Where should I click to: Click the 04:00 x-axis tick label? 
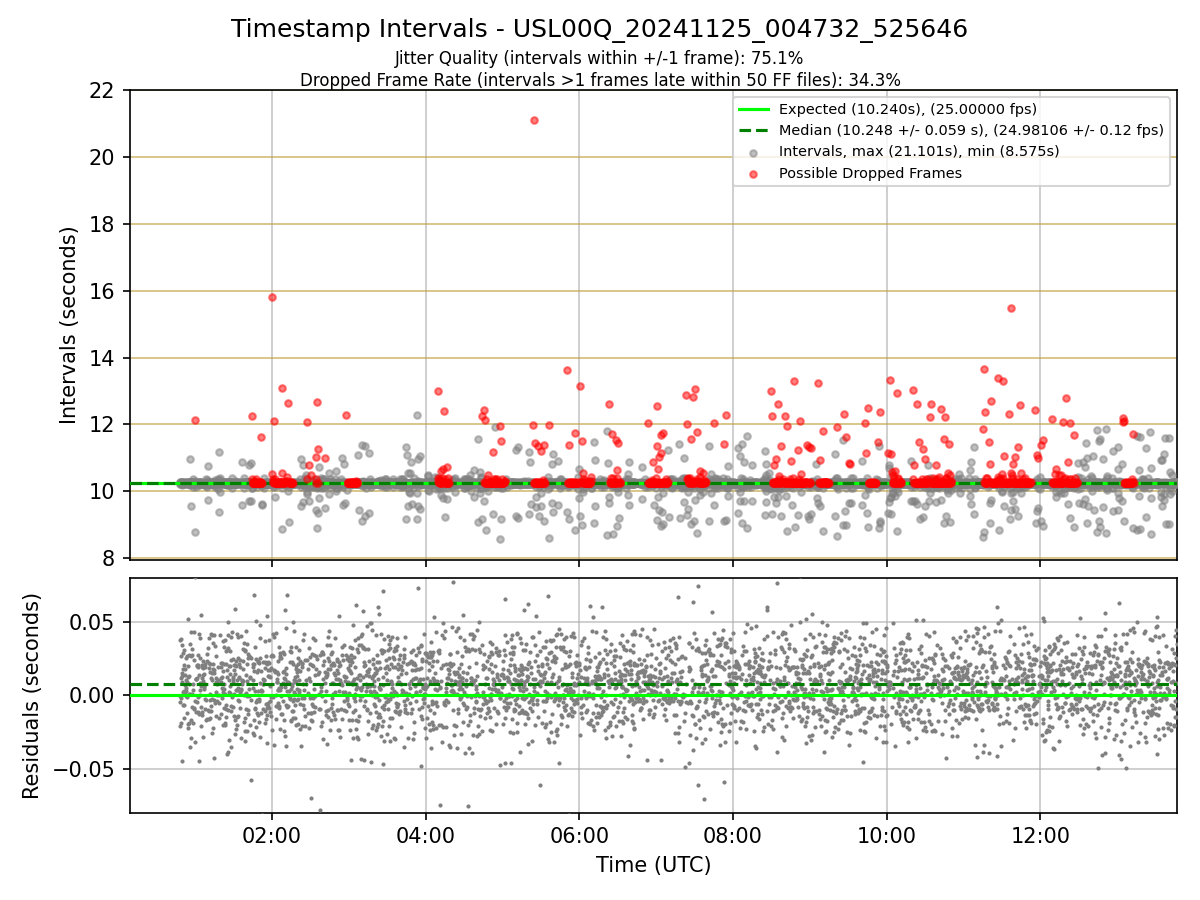426,835
